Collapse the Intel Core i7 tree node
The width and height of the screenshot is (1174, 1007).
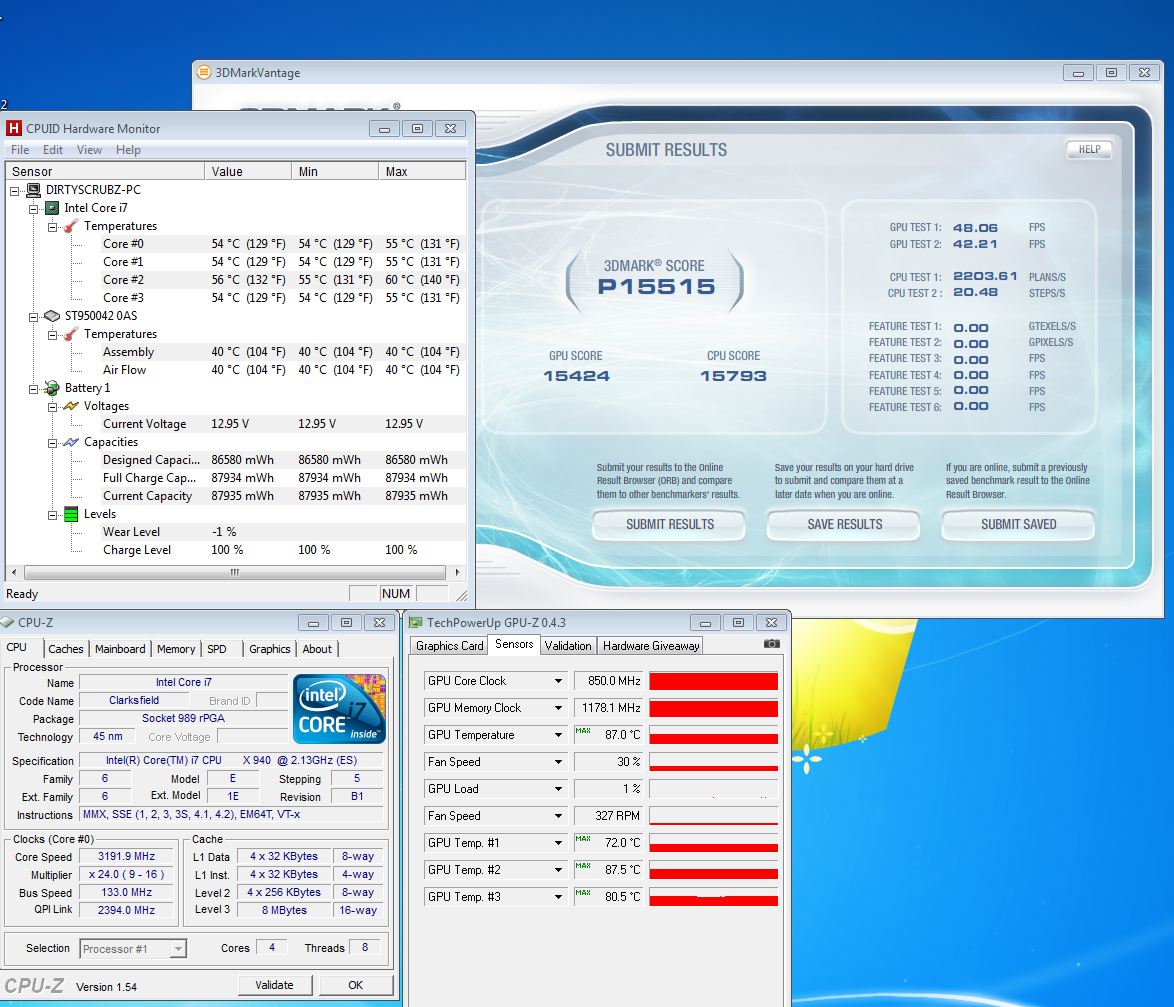point(34,209)
